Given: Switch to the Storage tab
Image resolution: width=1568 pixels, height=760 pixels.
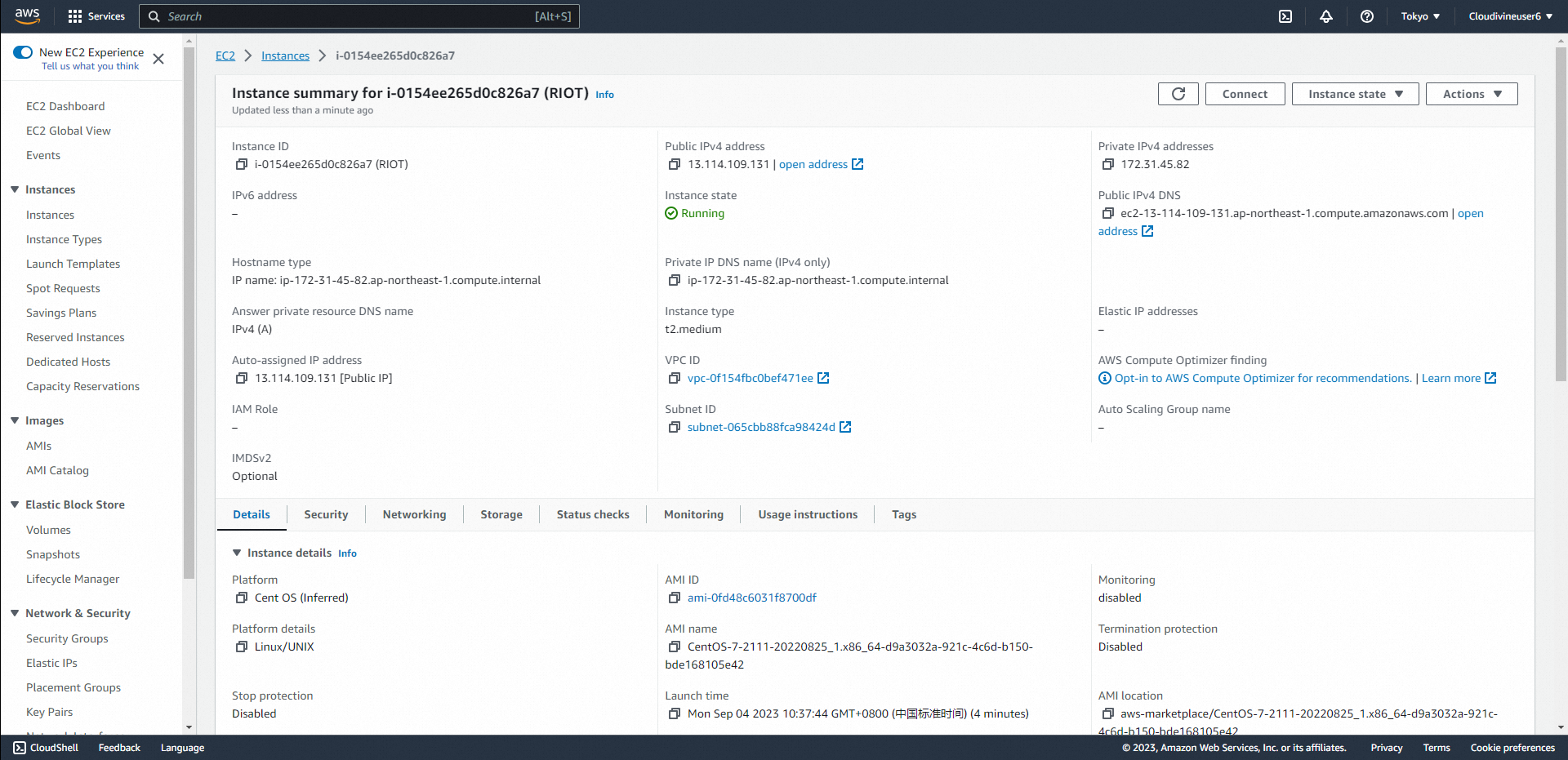Looking at the screenshot, I should [x=501, y=514].
